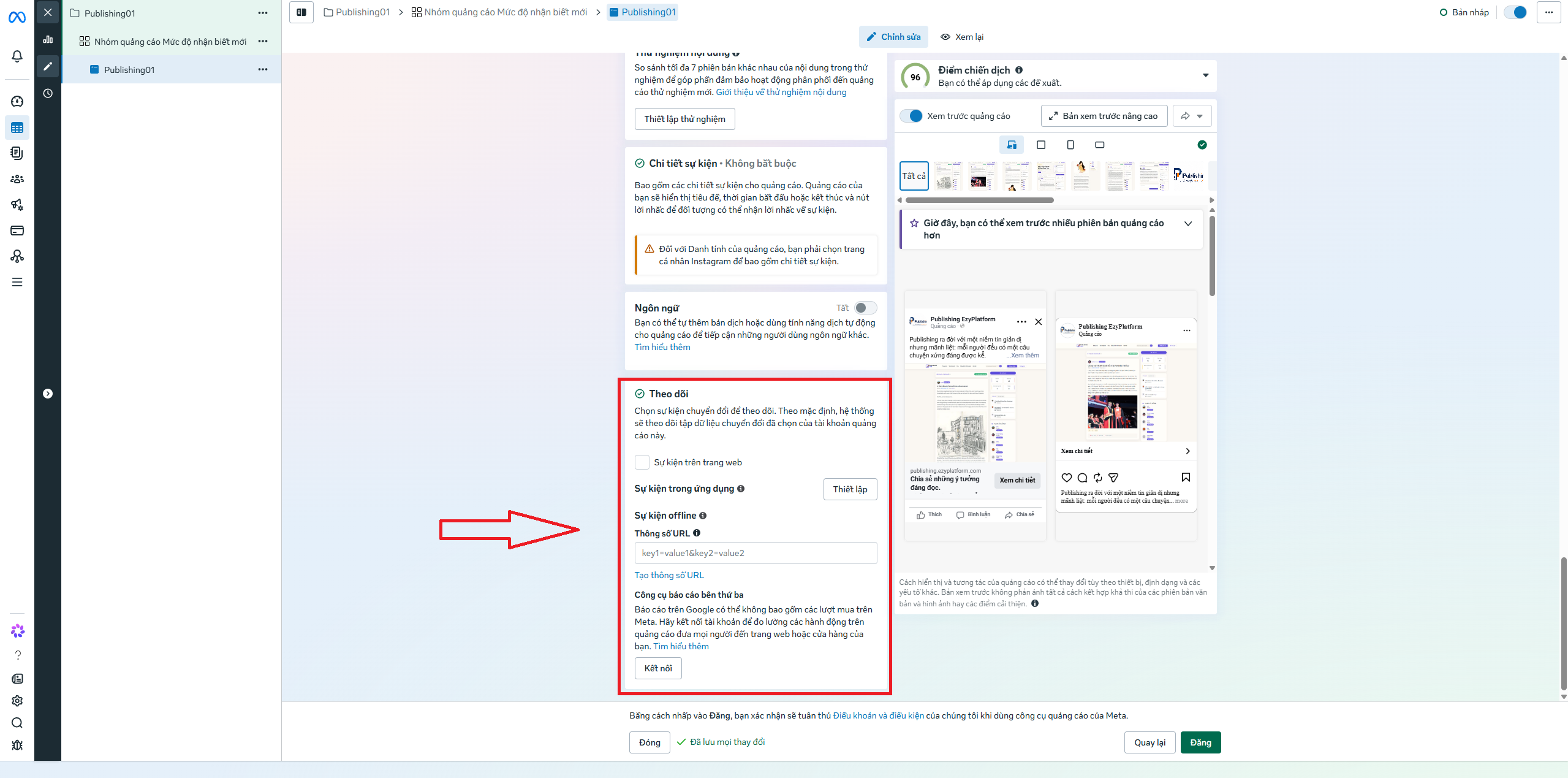Open Tạo thông số URL link

tap(669, 575)
